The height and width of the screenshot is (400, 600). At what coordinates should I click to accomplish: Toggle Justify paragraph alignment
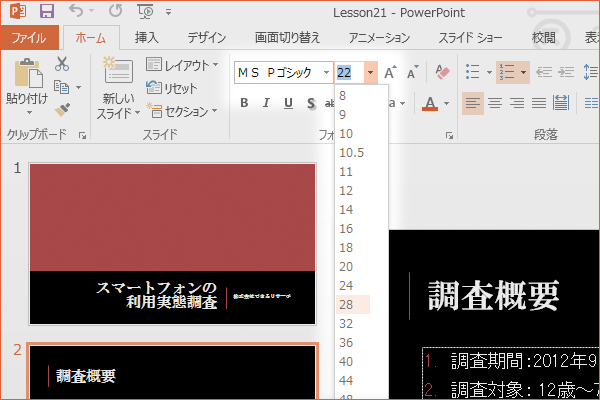pyautogui.click(x=539, y=103)
